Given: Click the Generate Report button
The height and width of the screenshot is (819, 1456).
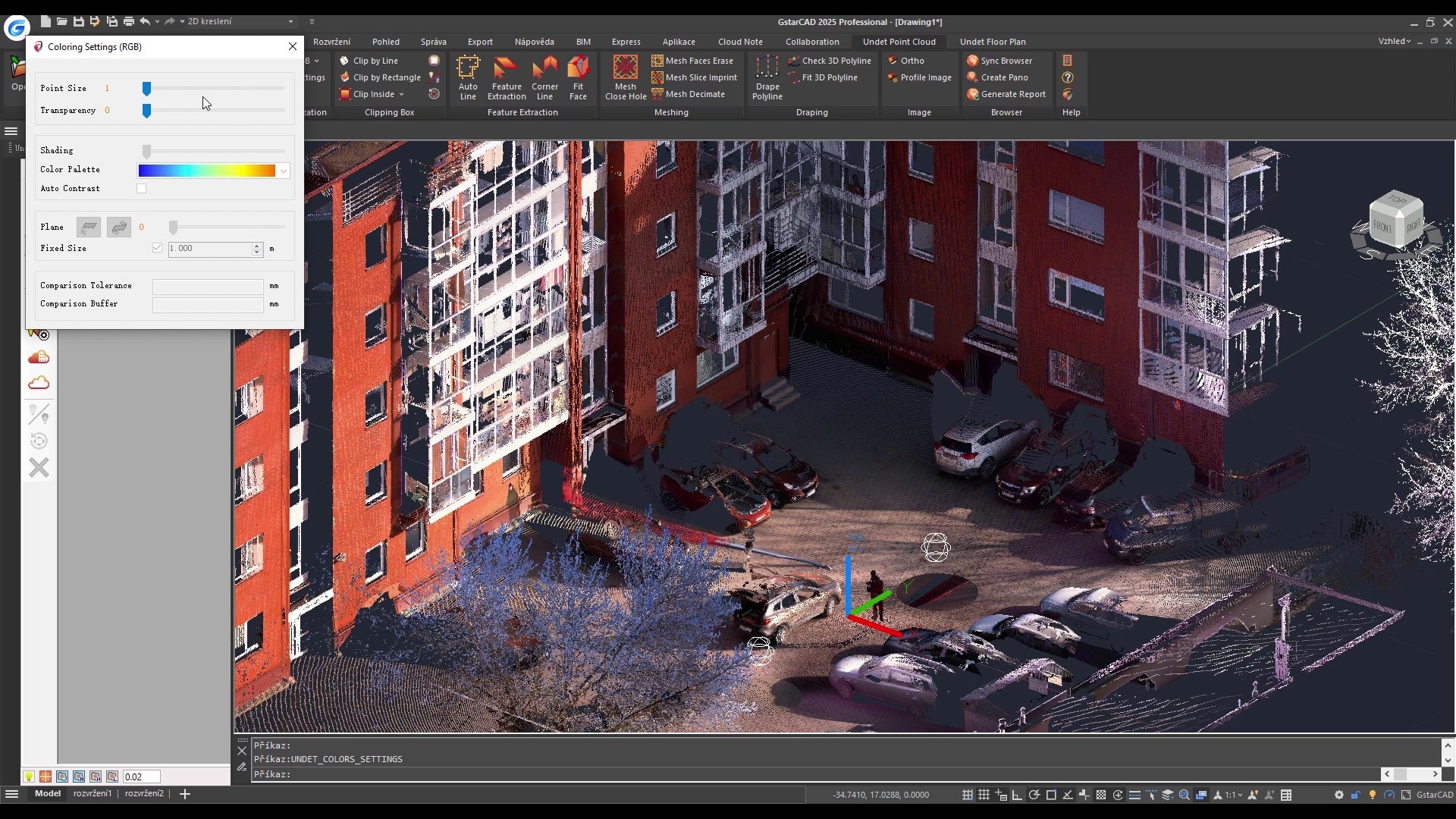Looking at the screenshot, I should [x=1006, y=94].
